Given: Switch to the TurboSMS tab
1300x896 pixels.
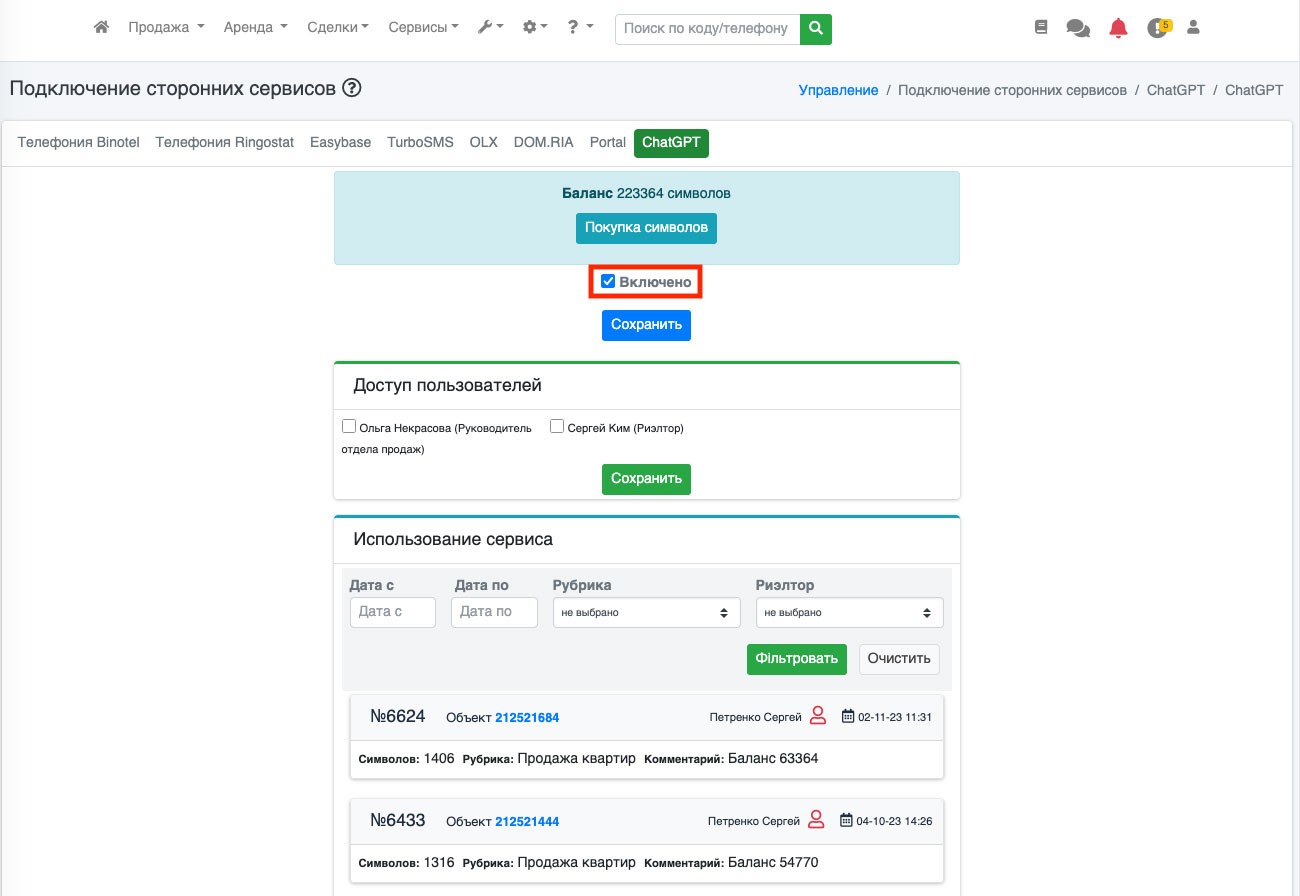Looking at the screenshot, I should [x=420, y=143].
